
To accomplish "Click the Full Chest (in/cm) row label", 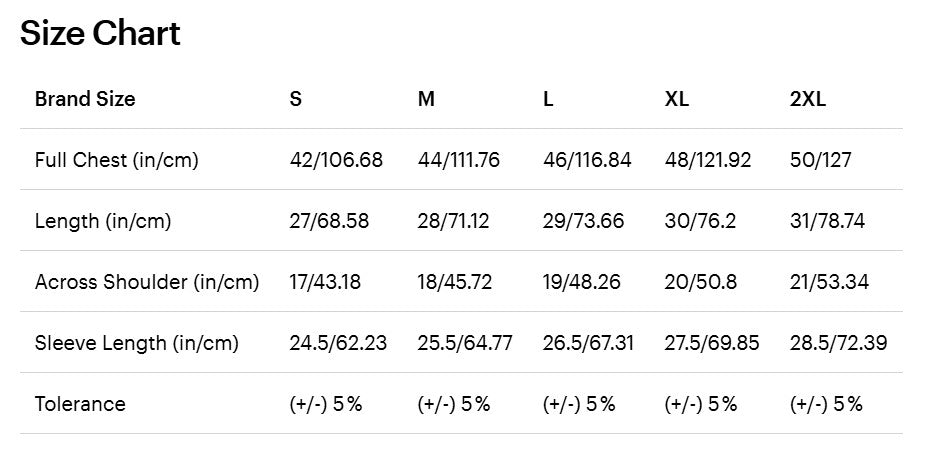I will [x=117, y=160].
